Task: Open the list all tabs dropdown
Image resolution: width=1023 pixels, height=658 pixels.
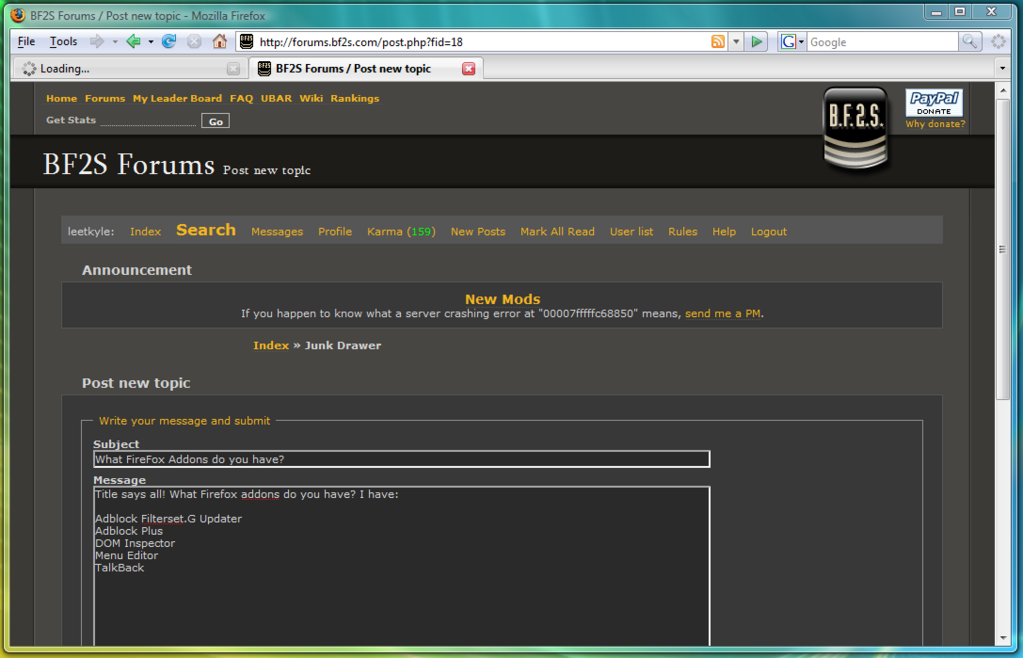Action: tap(1002, 68)
